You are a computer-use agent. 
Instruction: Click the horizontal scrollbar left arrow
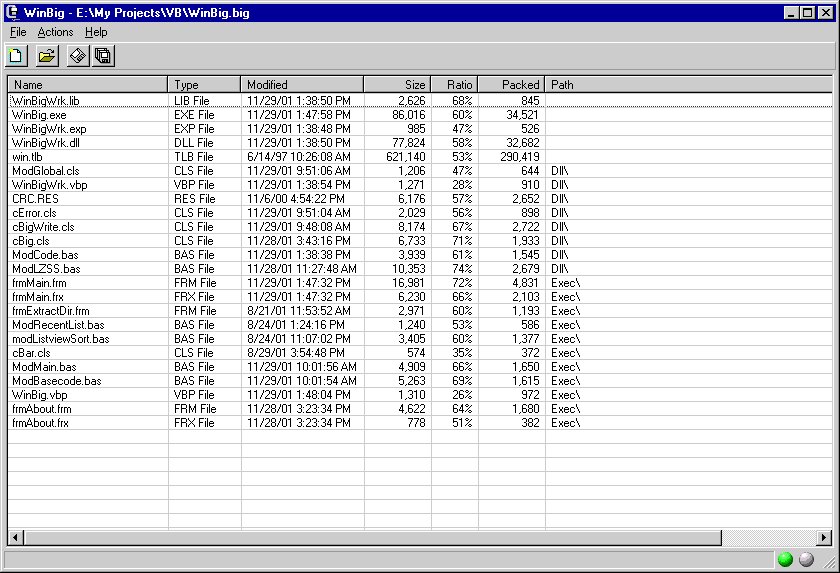pos(15,538)
